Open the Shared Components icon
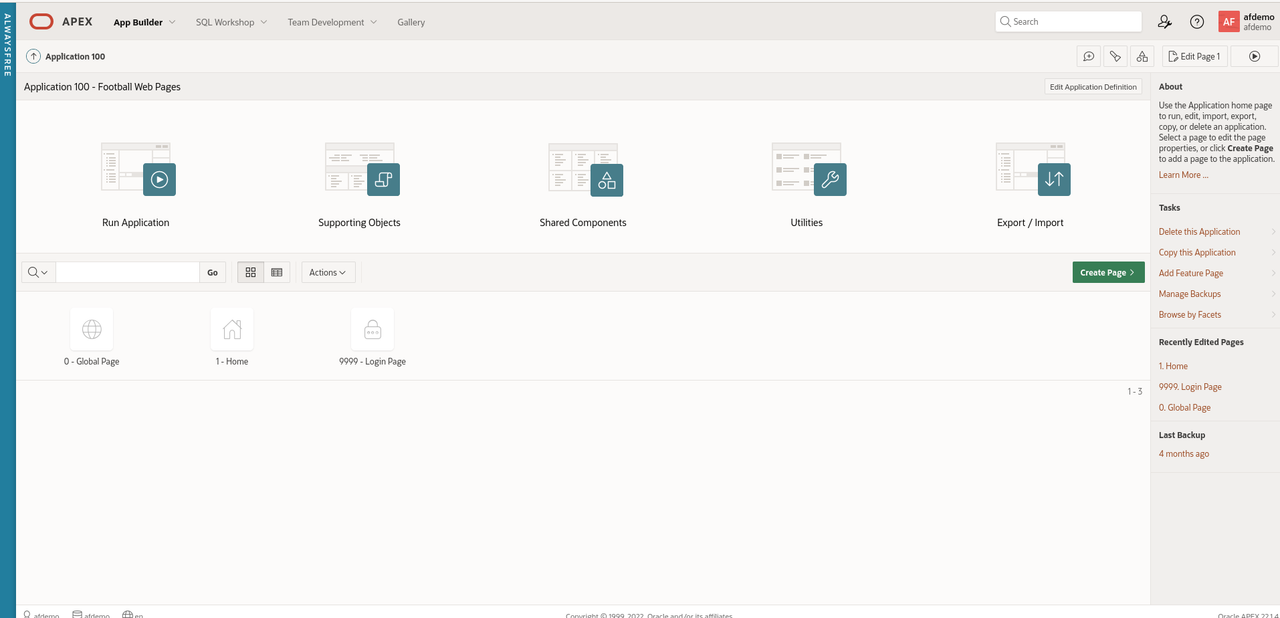Image resolution: width=1280 pixels, height=618 pixels. [x=583, y=170]
